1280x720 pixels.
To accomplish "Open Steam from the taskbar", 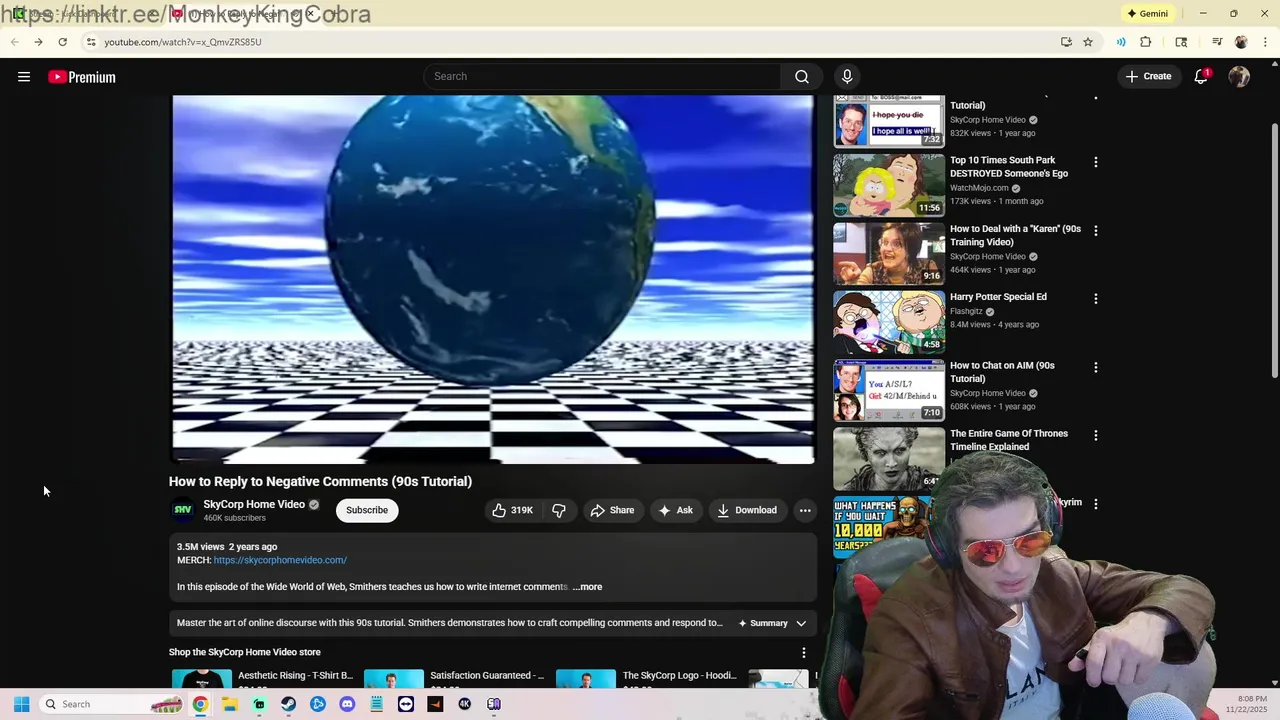I will (x=289, y=704).
